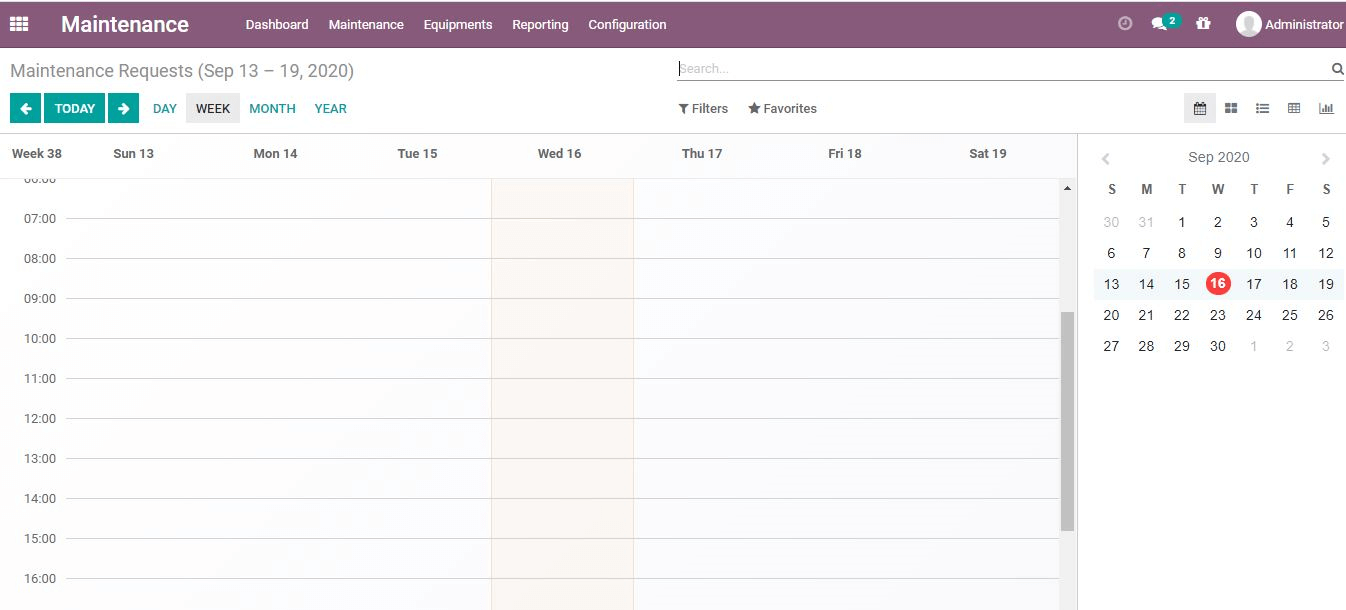Screen dimensions: 1346x610
Task: Go to next week arrow button
Action: (x=123, y=108)
